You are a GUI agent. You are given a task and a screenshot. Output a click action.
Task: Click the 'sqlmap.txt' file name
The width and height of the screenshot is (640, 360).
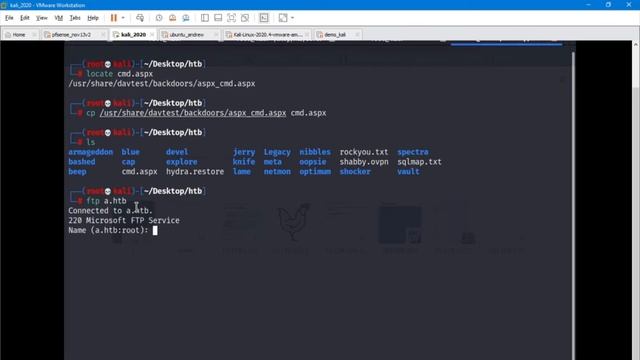click(x=419, y=162)
